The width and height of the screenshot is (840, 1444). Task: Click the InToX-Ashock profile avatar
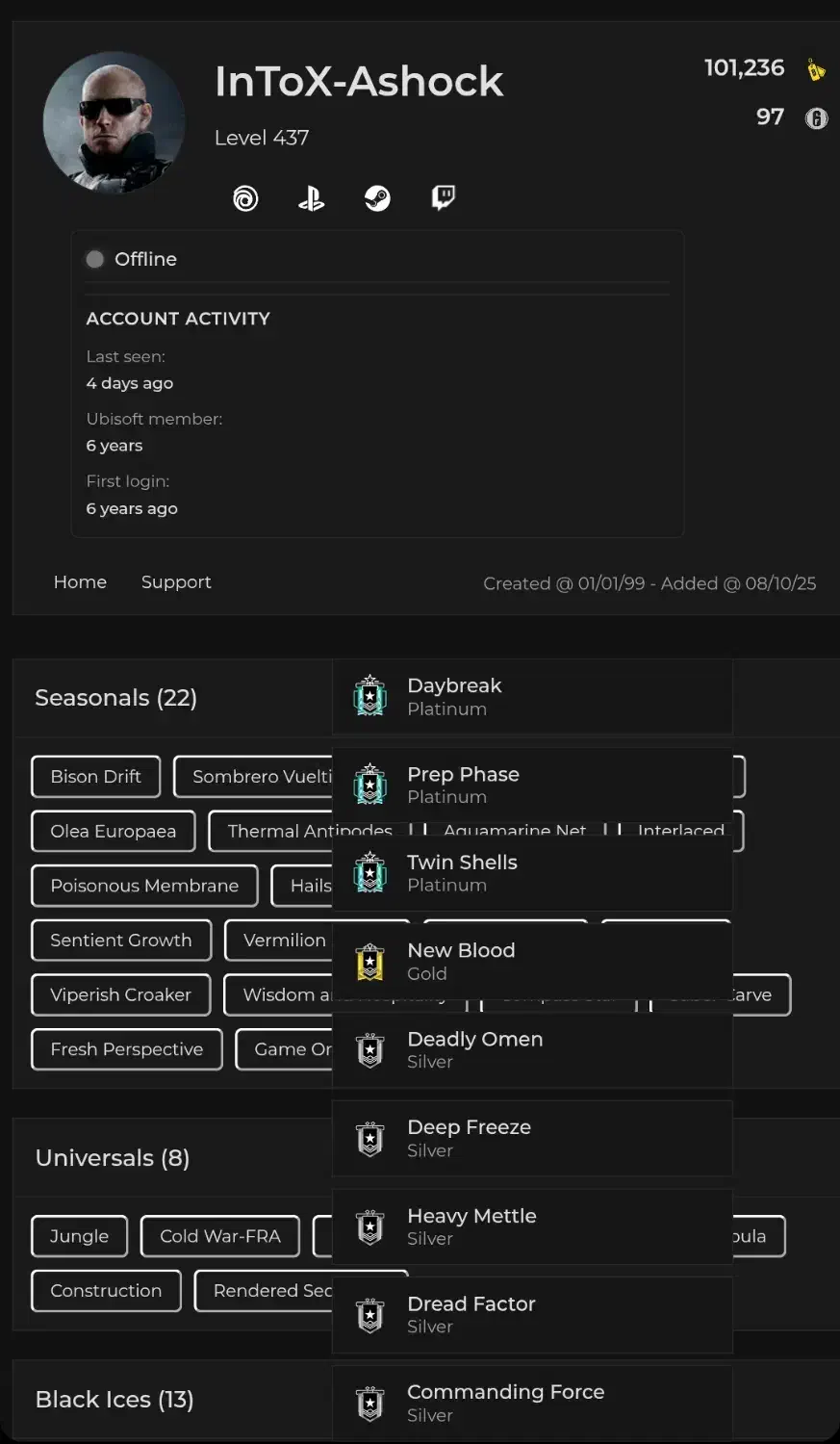coord(114,122)
